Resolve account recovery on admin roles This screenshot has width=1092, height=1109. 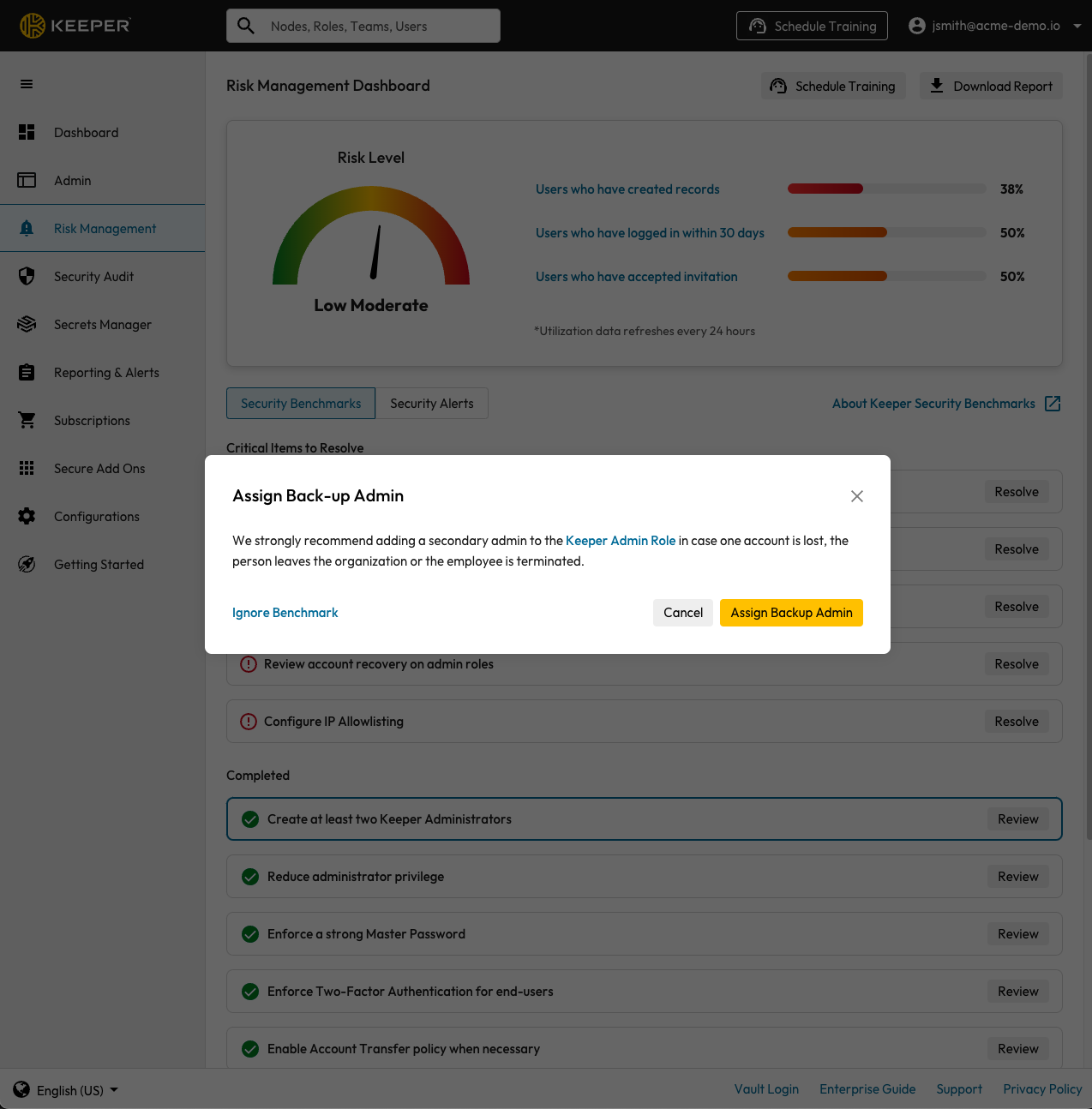pyautogui.click(x=1017, y=664)
